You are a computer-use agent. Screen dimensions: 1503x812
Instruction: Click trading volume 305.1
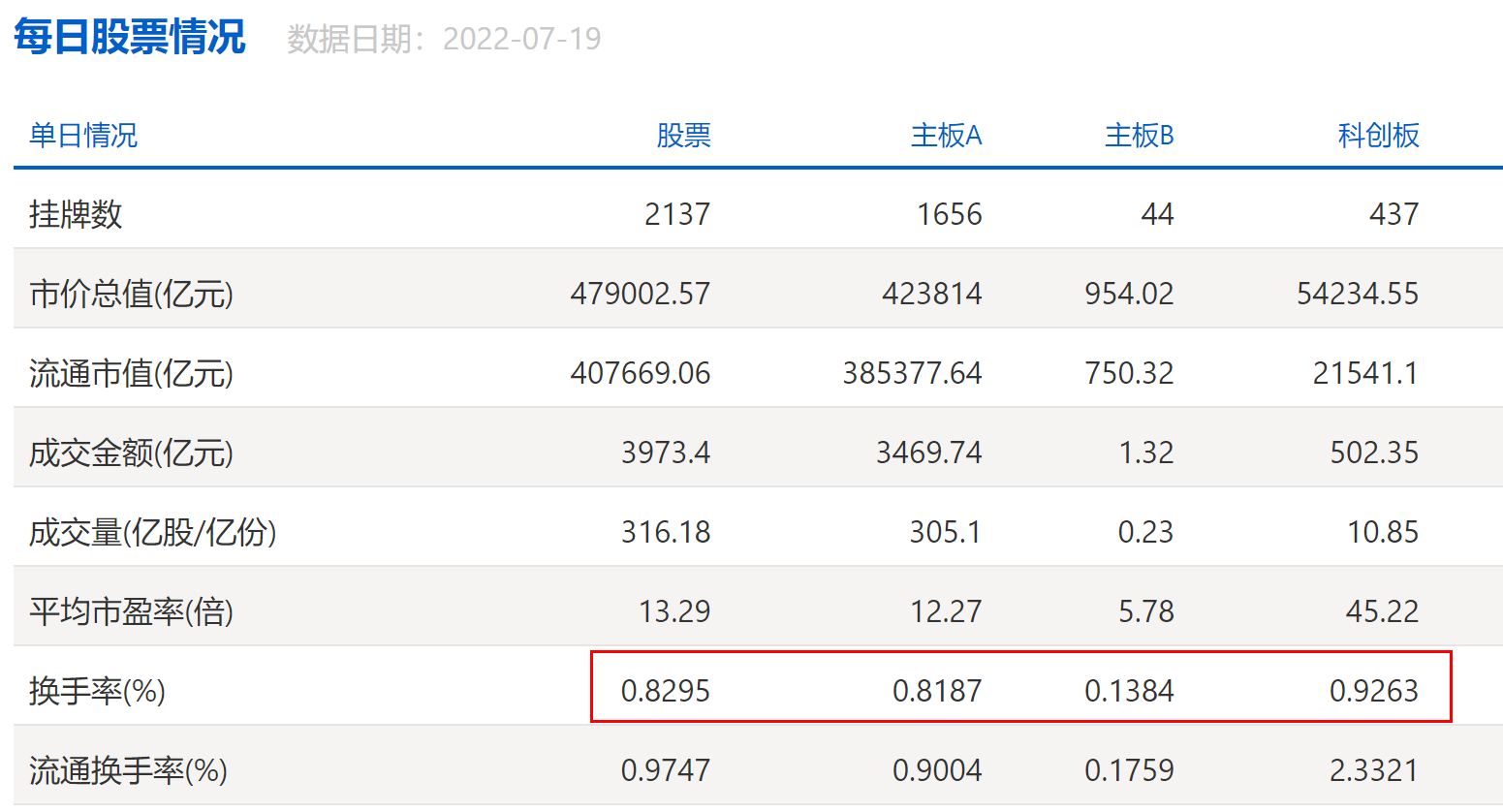click(x=945, y=532)
